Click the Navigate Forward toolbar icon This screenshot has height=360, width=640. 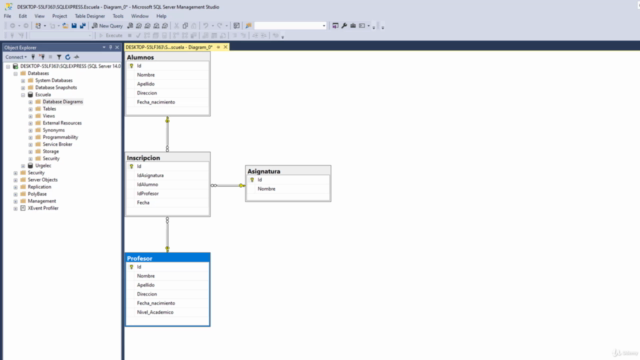click(x=26, y=26)
